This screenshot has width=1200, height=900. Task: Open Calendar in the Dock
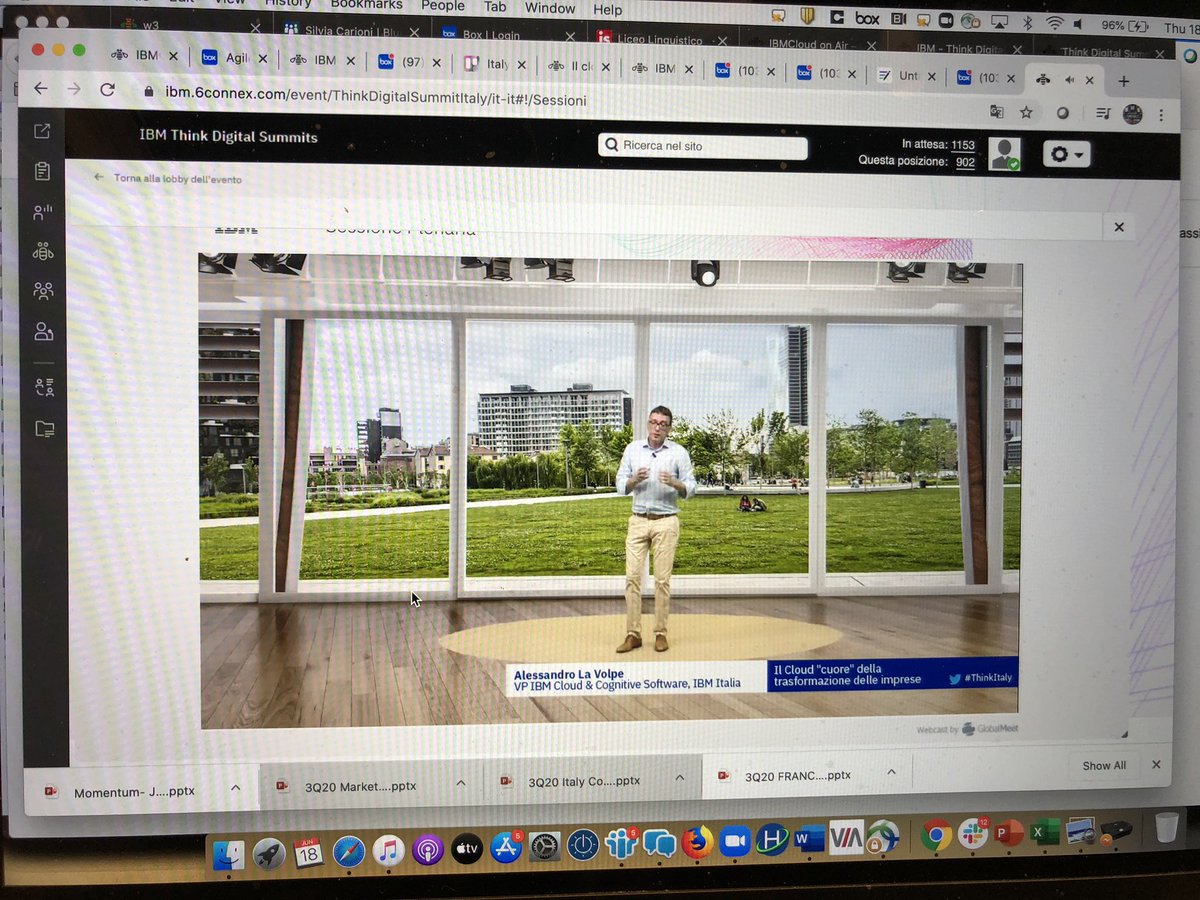(x=308, y=852)
